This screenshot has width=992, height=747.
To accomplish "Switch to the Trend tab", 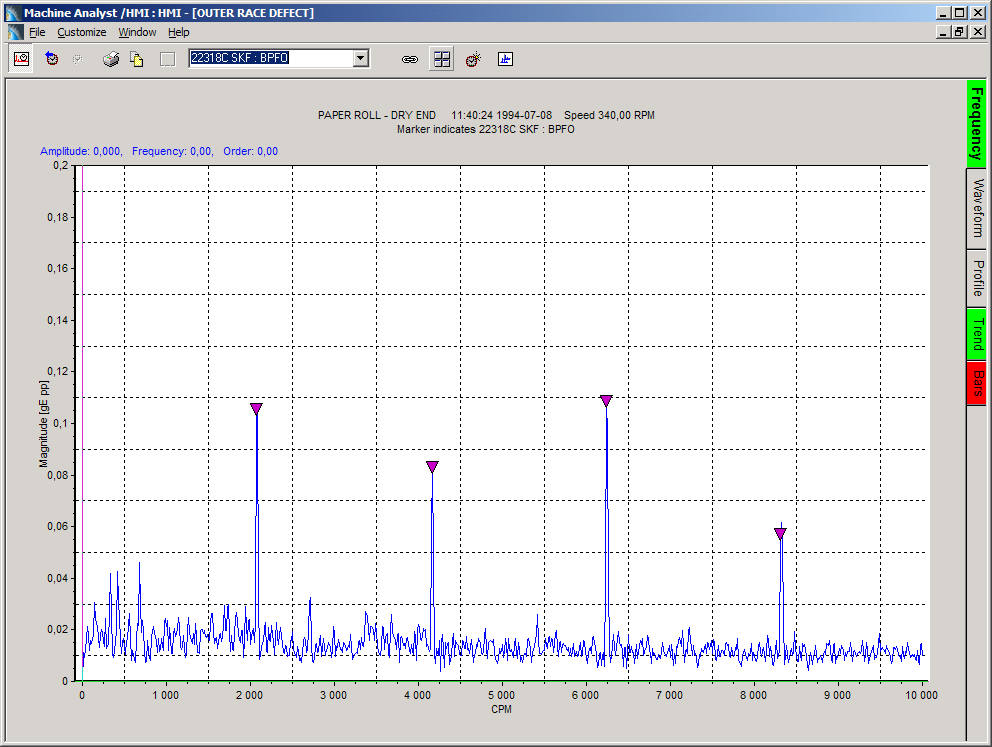I will (x=976, y=334).
